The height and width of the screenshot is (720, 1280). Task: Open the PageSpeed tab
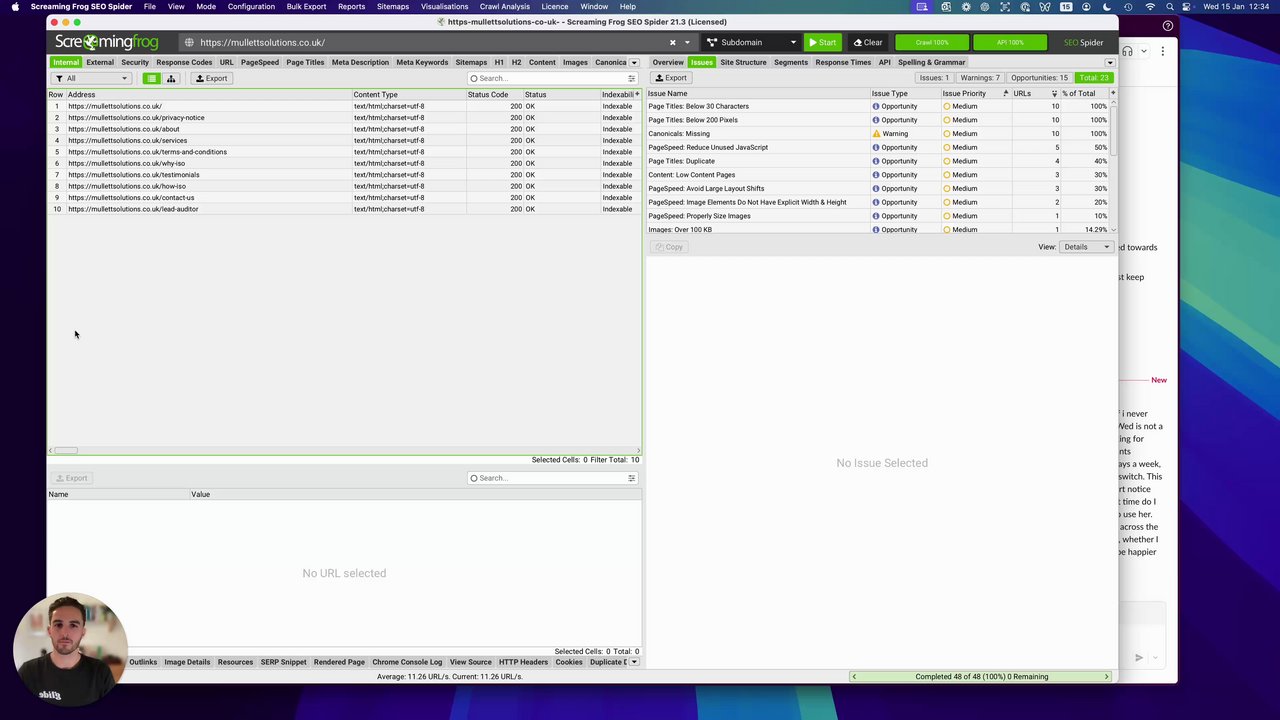tap(259, 62)
